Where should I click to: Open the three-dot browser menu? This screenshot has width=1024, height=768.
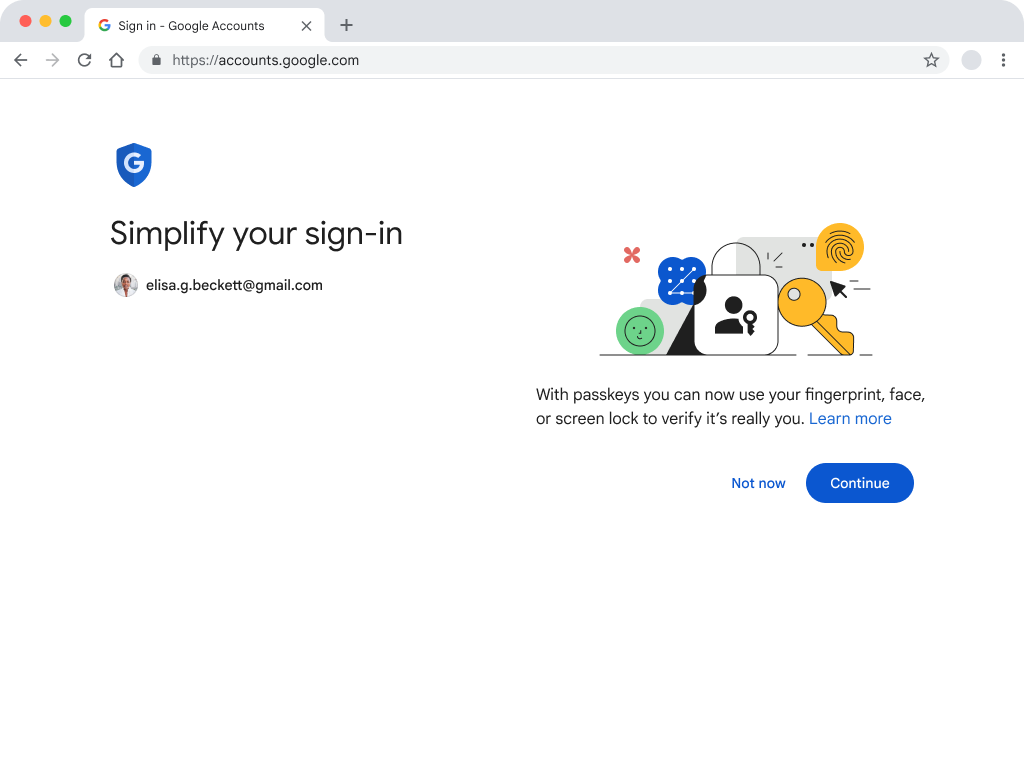pos(1003,60)
